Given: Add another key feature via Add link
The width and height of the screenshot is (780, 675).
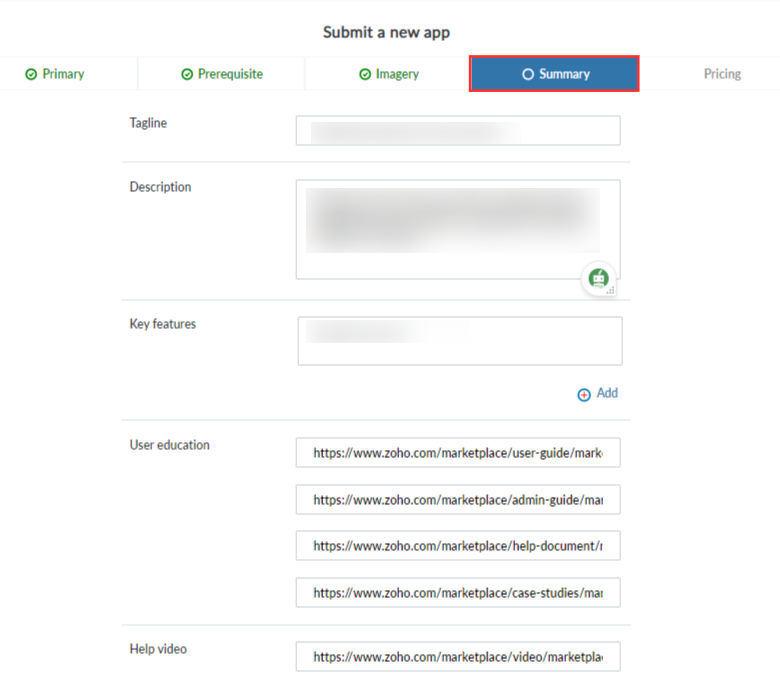Looking at the screenshot, I should click(x=607, y=393).
